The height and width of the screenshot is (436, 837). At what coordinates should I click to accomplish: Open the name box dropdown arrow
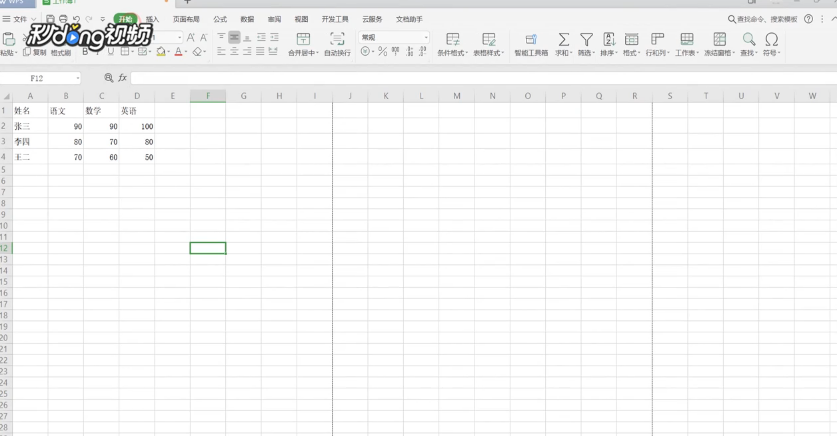78,78
